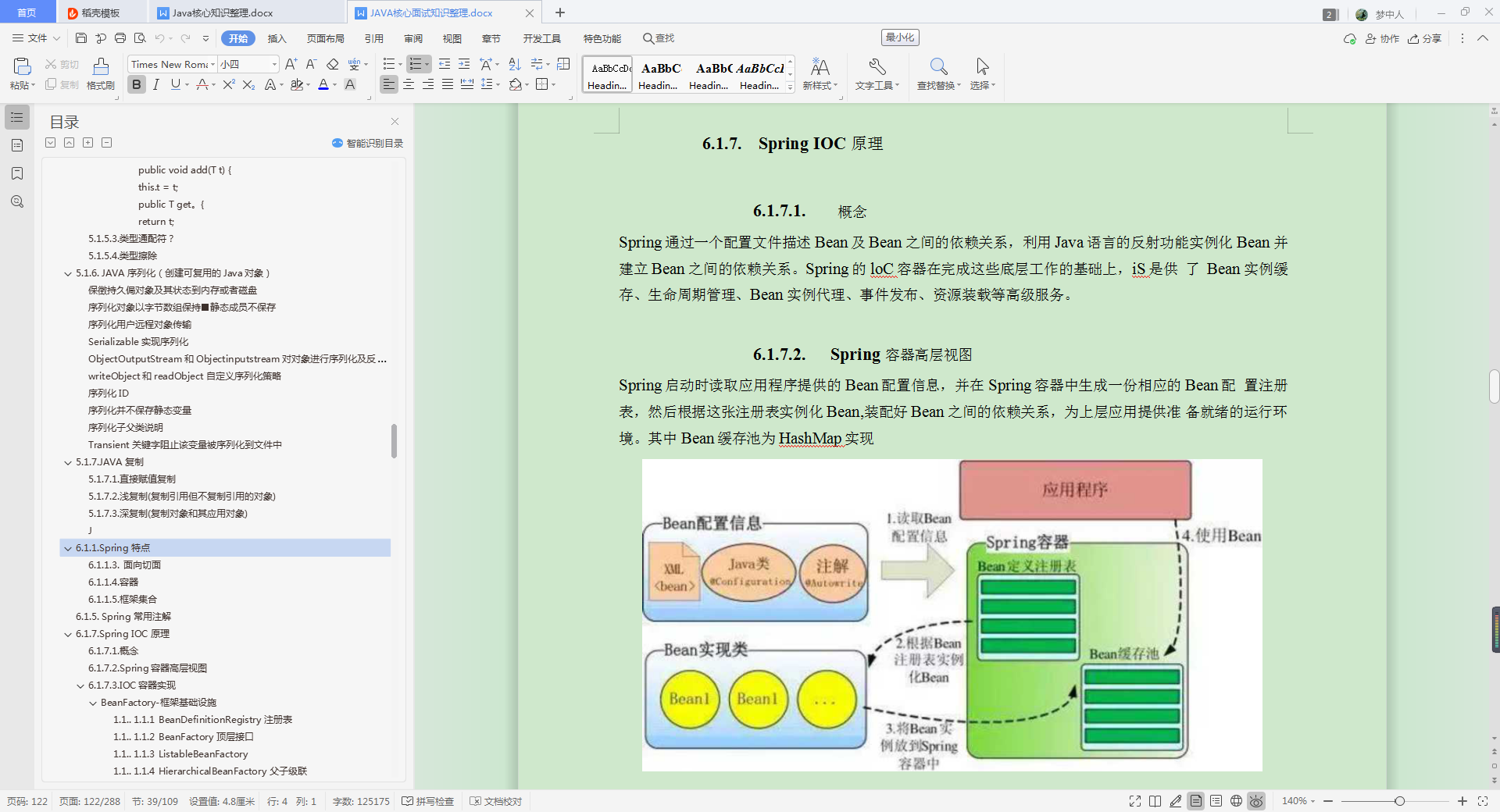
Task: Collapse the 5.1.7.JAVA 复制 outline node
Action: [68, 462]
